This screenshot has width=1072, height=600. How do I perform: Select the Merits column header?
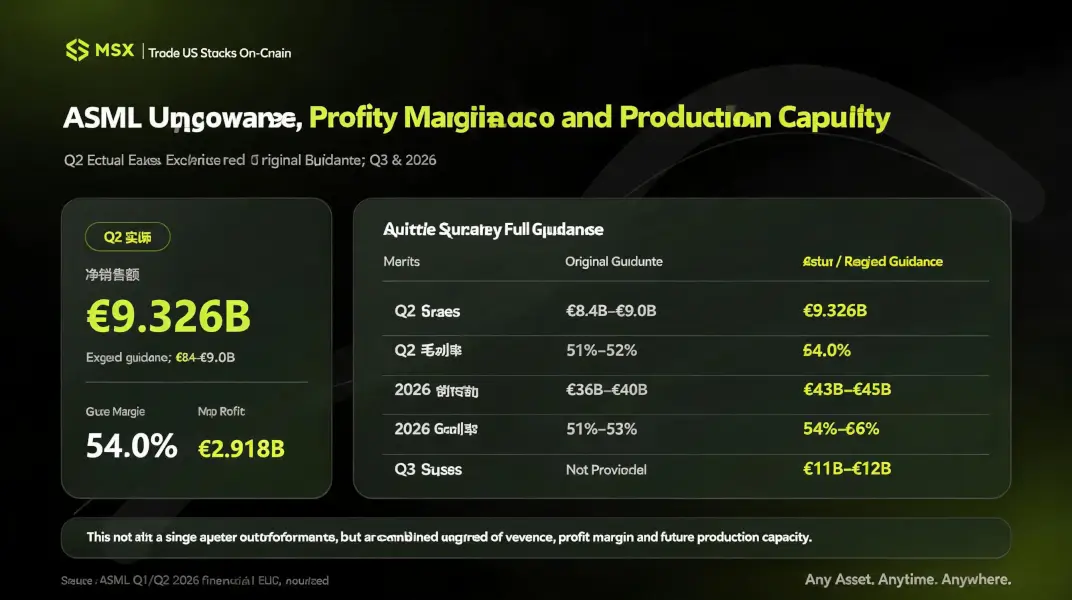tap(401, 262)
